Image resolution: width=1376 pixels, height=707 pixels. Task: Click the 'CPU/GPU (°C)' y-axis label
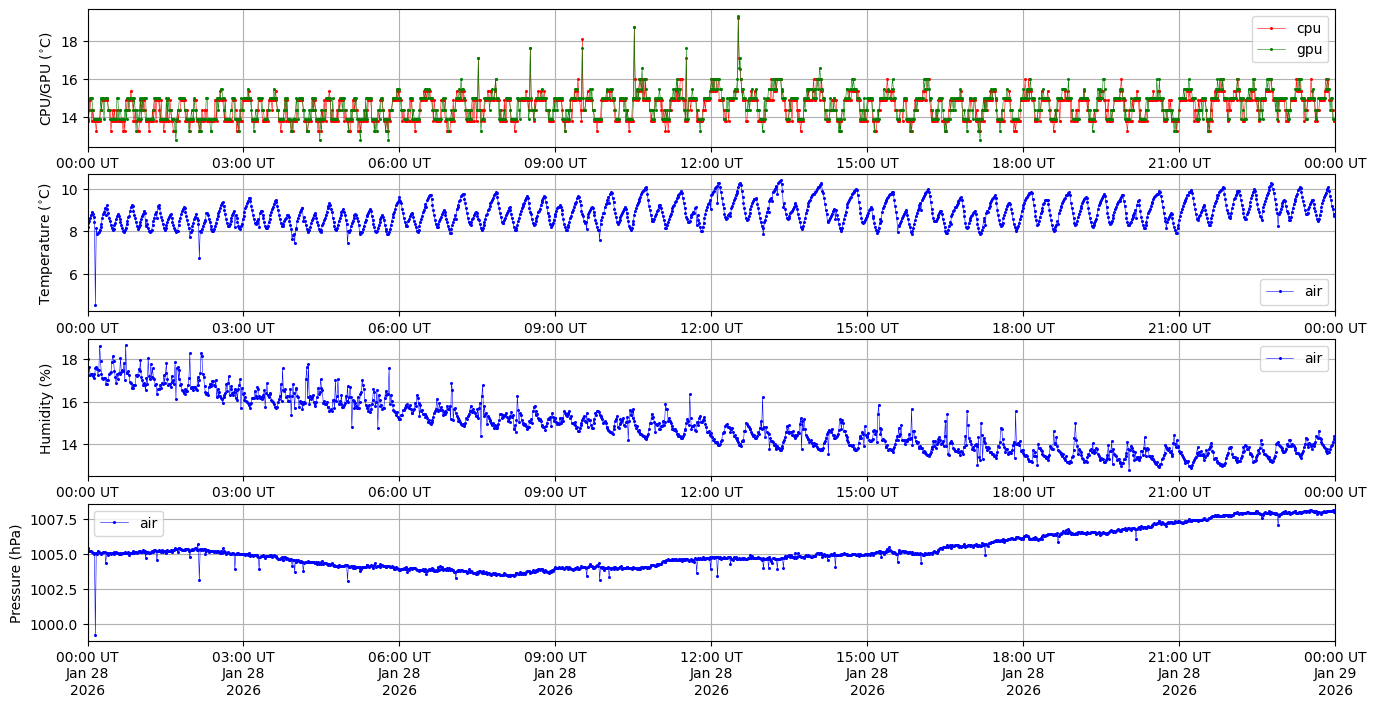(45, 79)
